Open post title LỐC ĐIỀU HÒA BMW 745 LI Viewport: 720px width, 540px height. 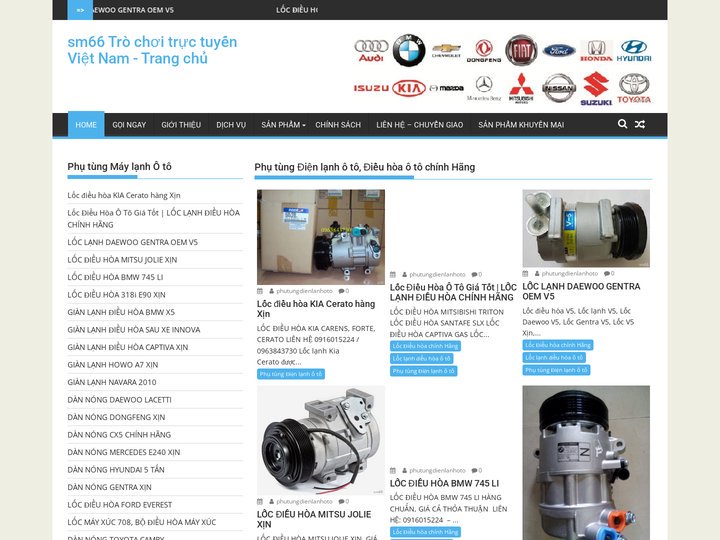click(444, 483)
